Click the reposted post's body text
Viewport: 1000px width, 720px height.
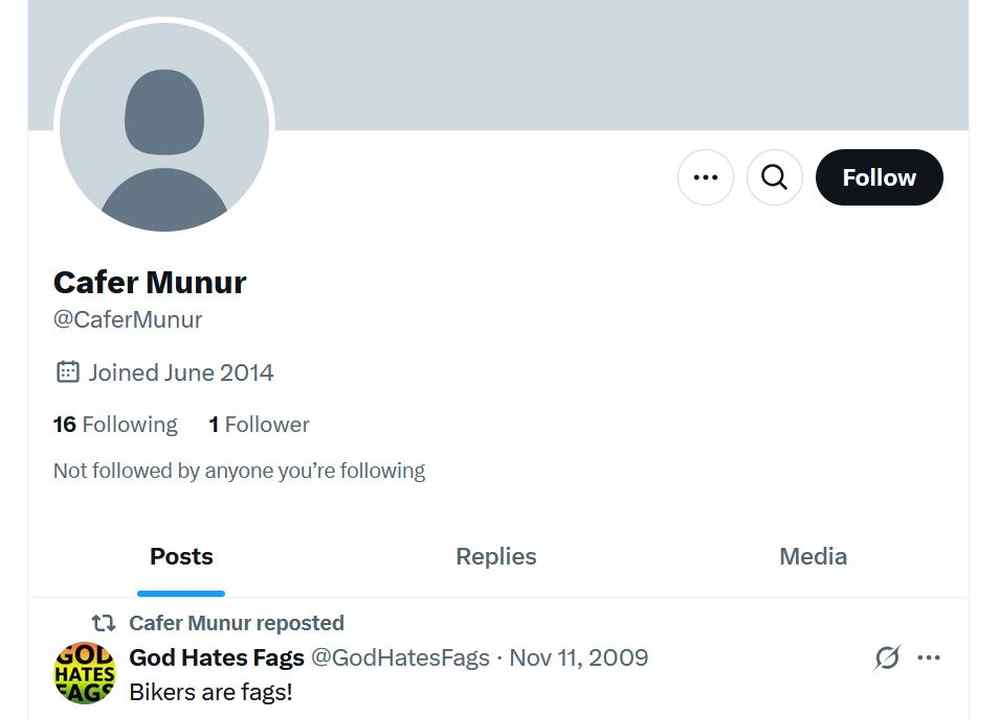click(x=211, y=691)
